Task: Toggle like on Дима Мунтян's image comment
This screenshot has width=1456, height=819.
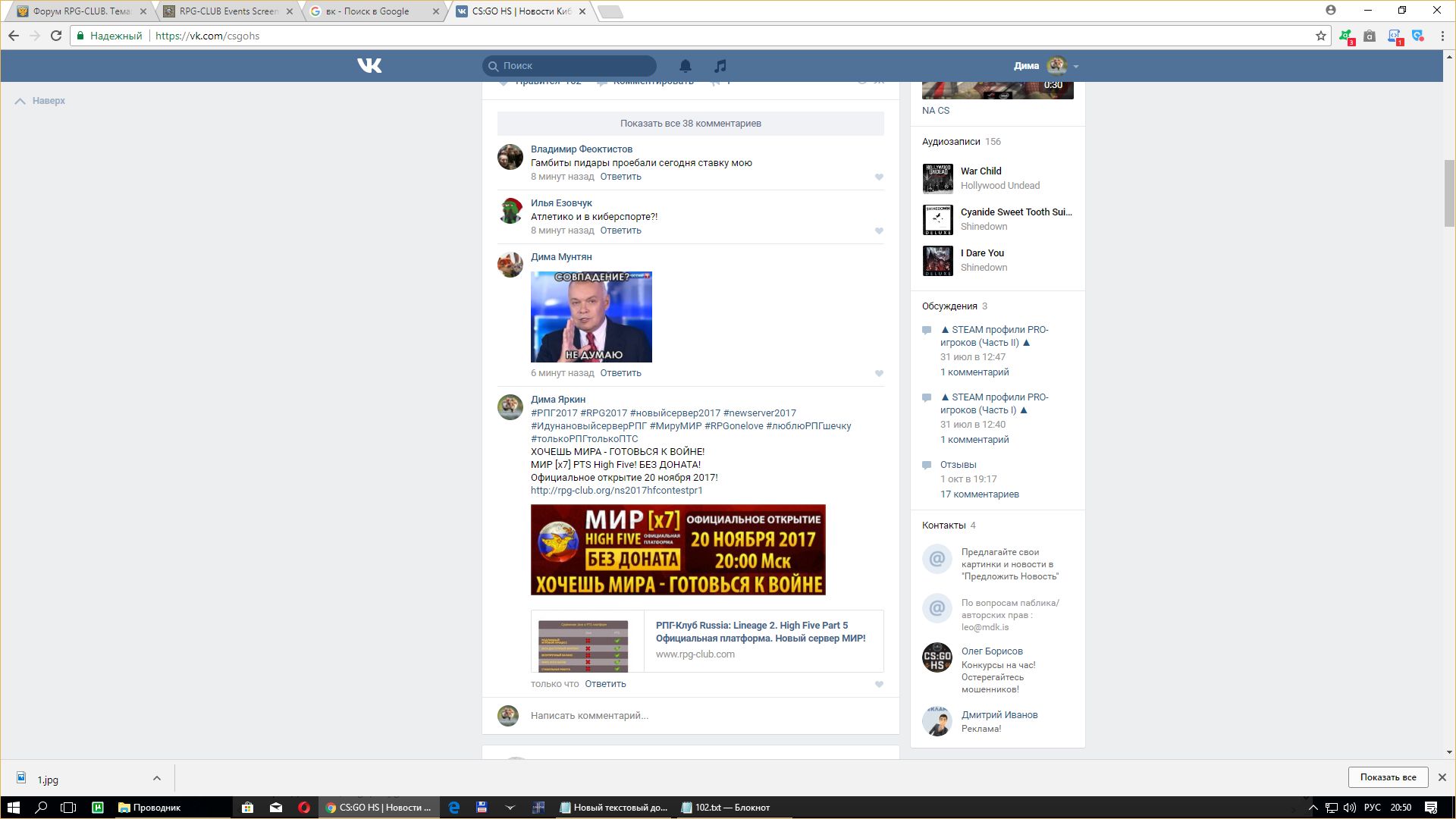Action: [x=879, y=373]
